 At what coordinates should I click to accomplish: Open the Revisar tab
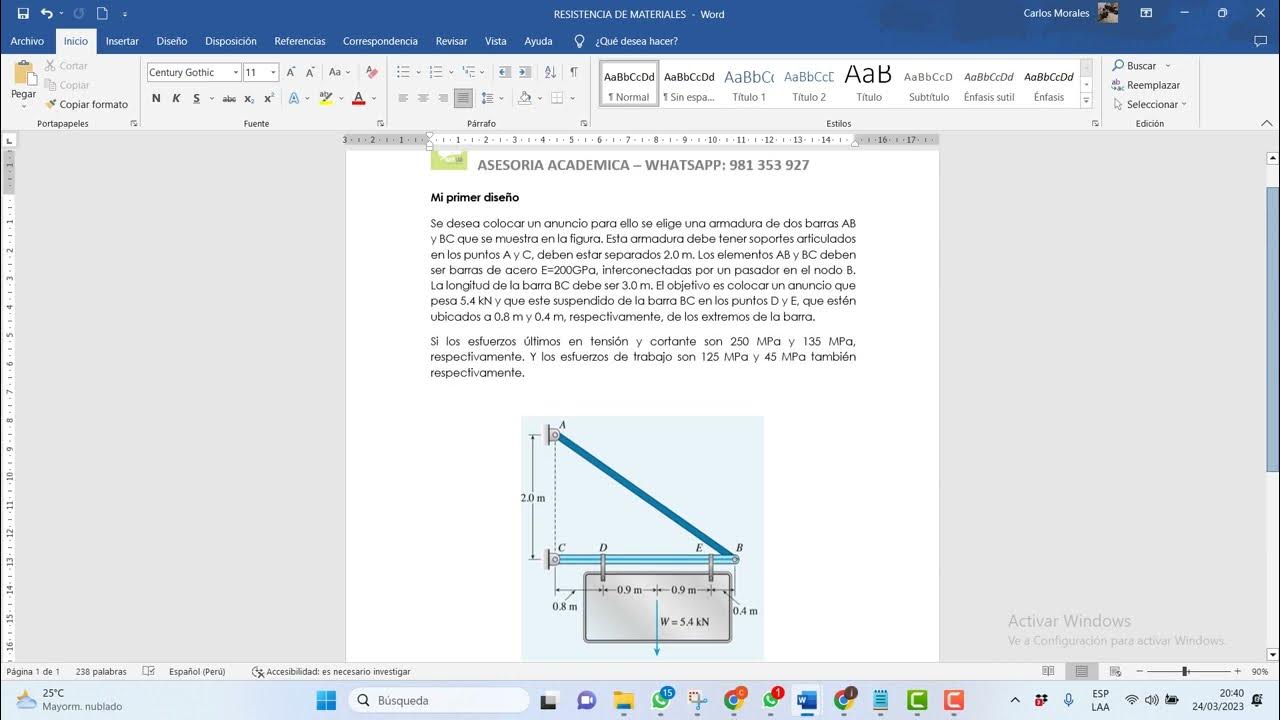coord(451,41)
